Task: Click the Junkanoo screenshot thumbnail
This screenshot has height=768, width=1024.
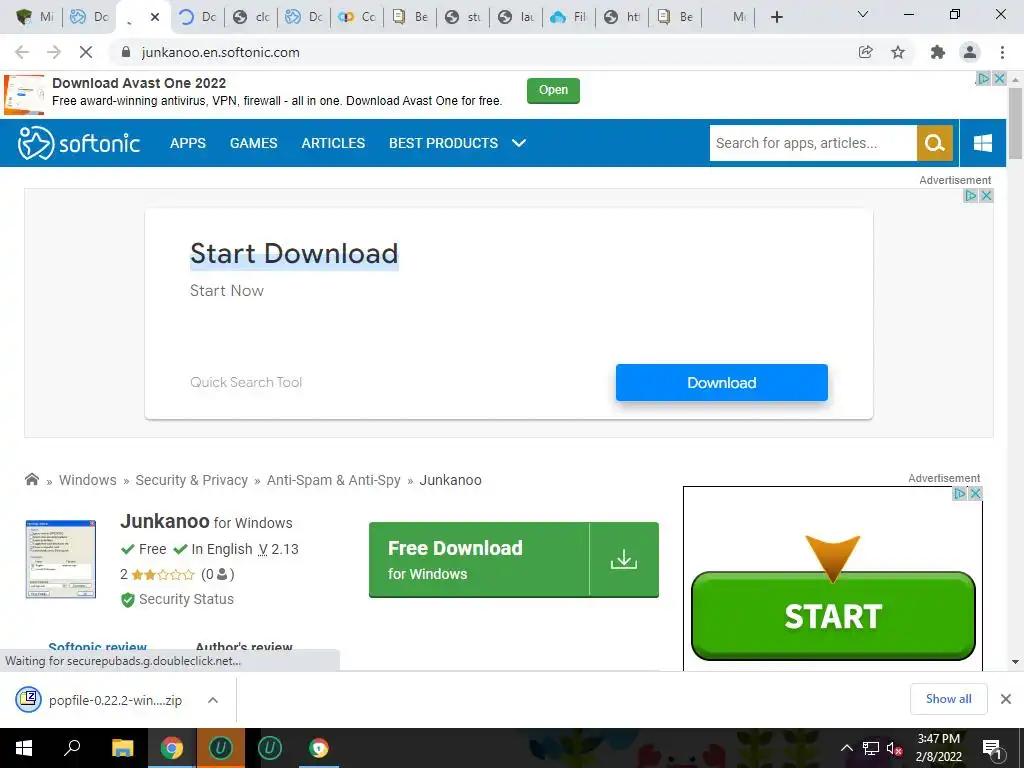Action: (x=61, y=559)
